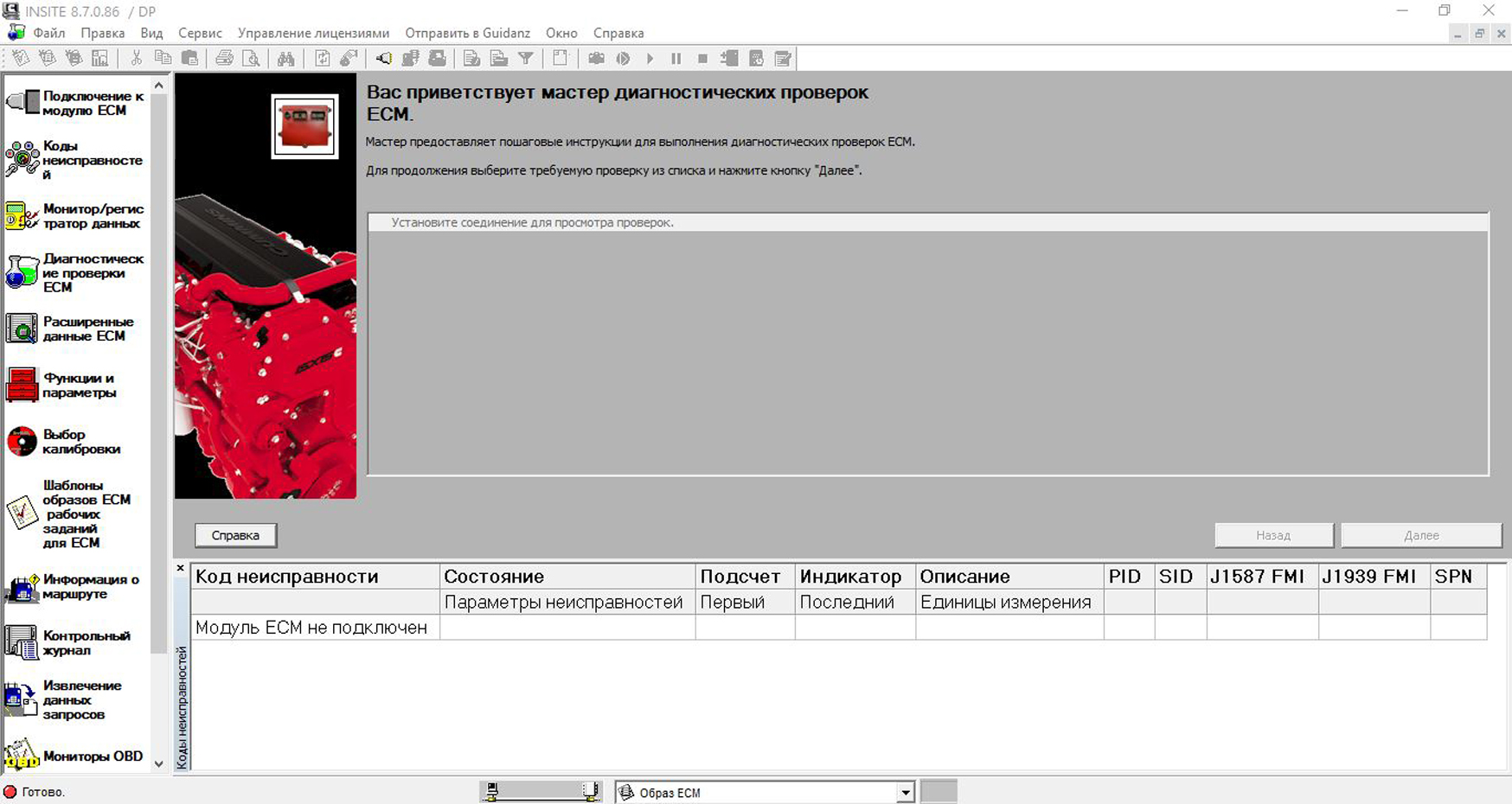Click the scissors cut toolbar icon
Viewport: 1512px width, 804px height.
pos(136,59)
